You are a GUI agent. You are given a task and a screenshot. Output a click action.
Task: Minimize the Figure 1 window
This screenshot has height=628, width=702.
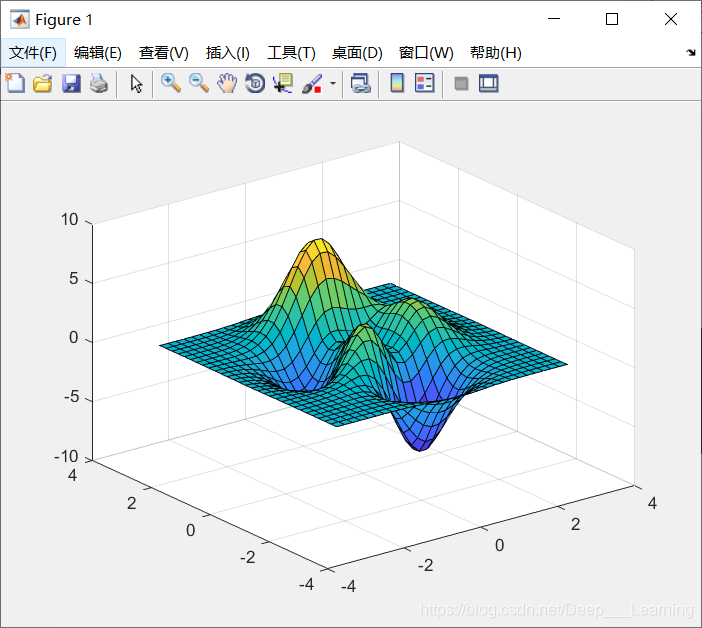click(x=554, y=19)
